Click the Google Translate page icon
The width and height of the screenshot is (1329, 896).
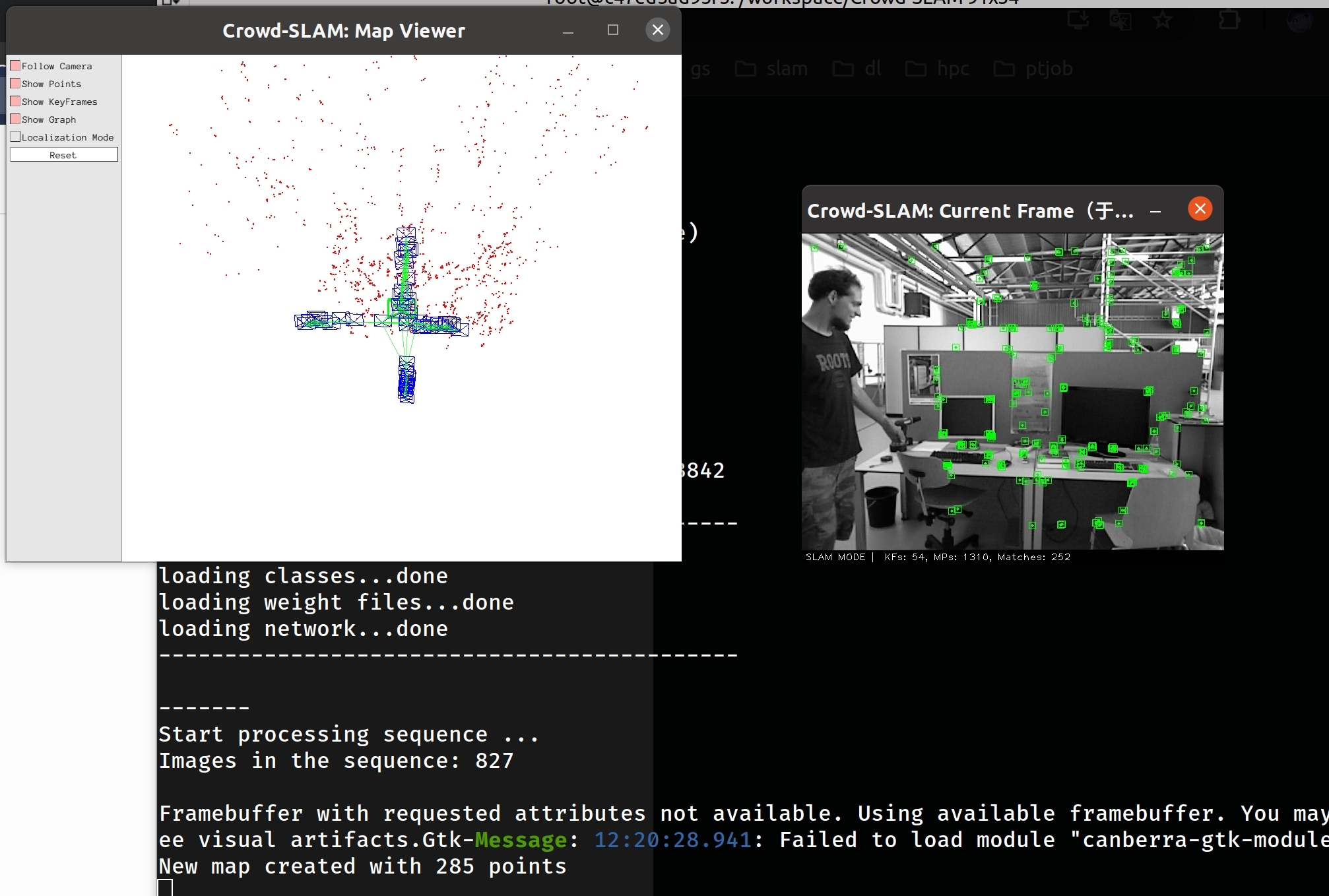[x=1120, y=20]
